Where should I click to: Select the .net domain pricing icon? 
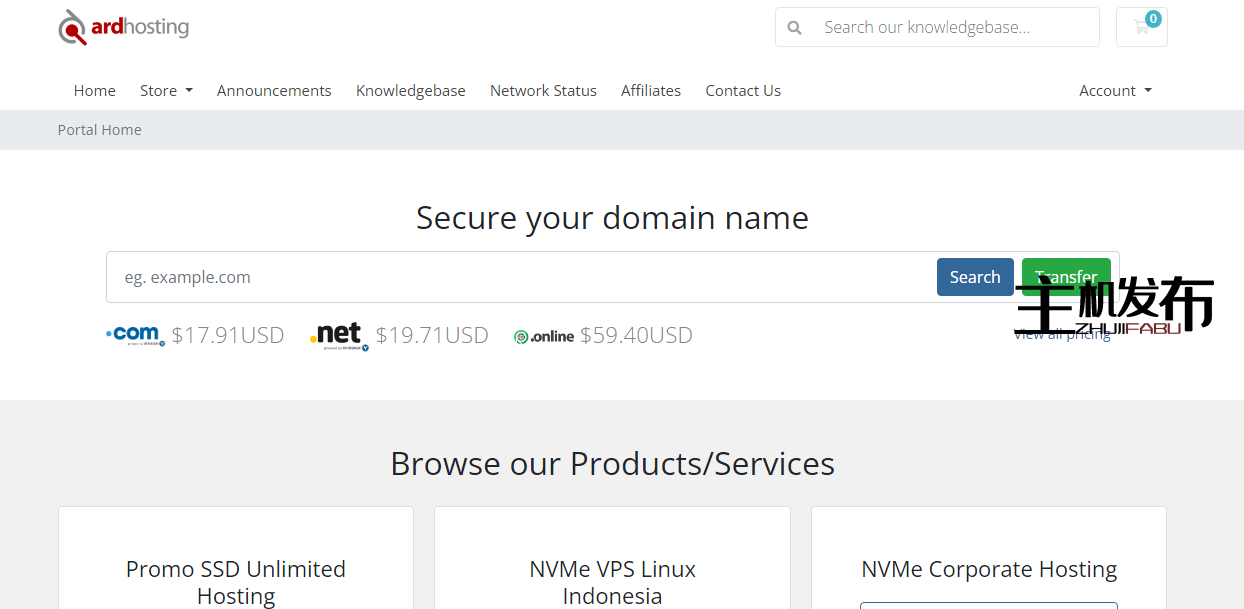point(337,335)
